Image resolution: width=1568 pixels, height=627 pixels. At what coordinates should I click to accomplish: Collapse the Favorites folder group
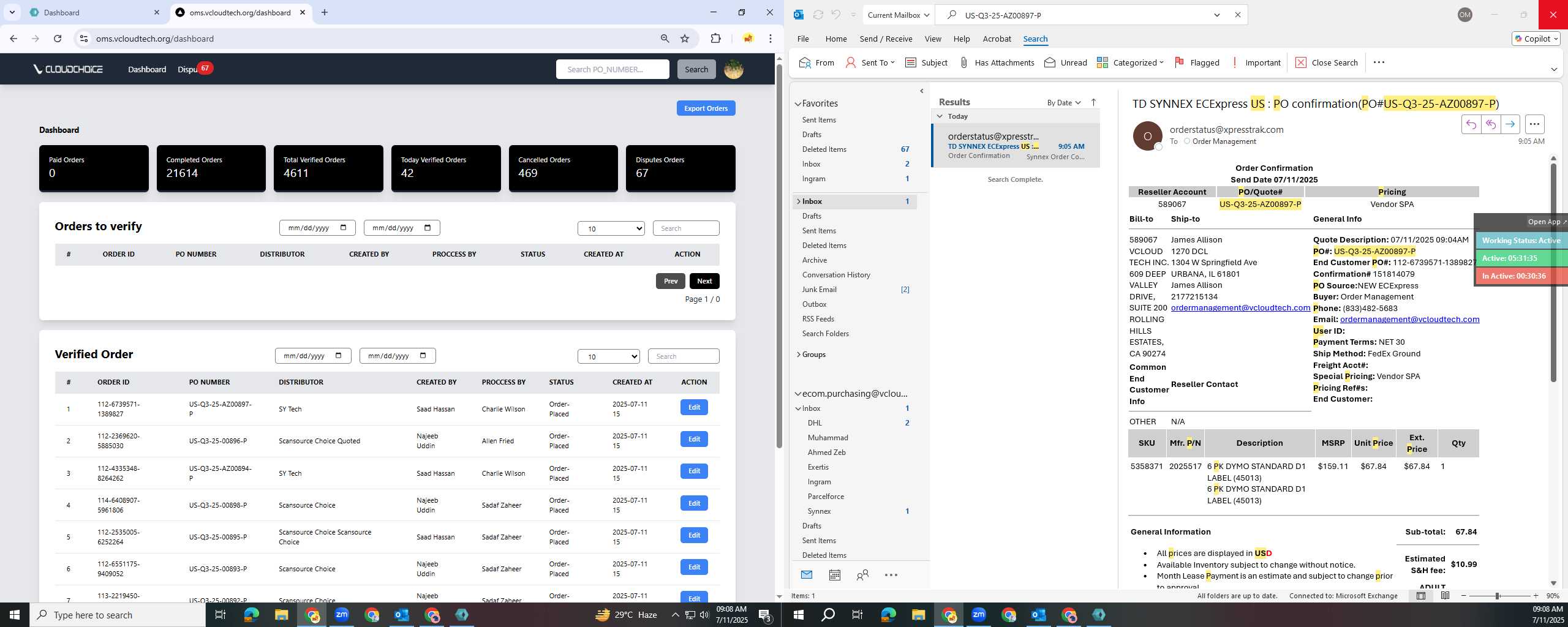coord(798,104)
